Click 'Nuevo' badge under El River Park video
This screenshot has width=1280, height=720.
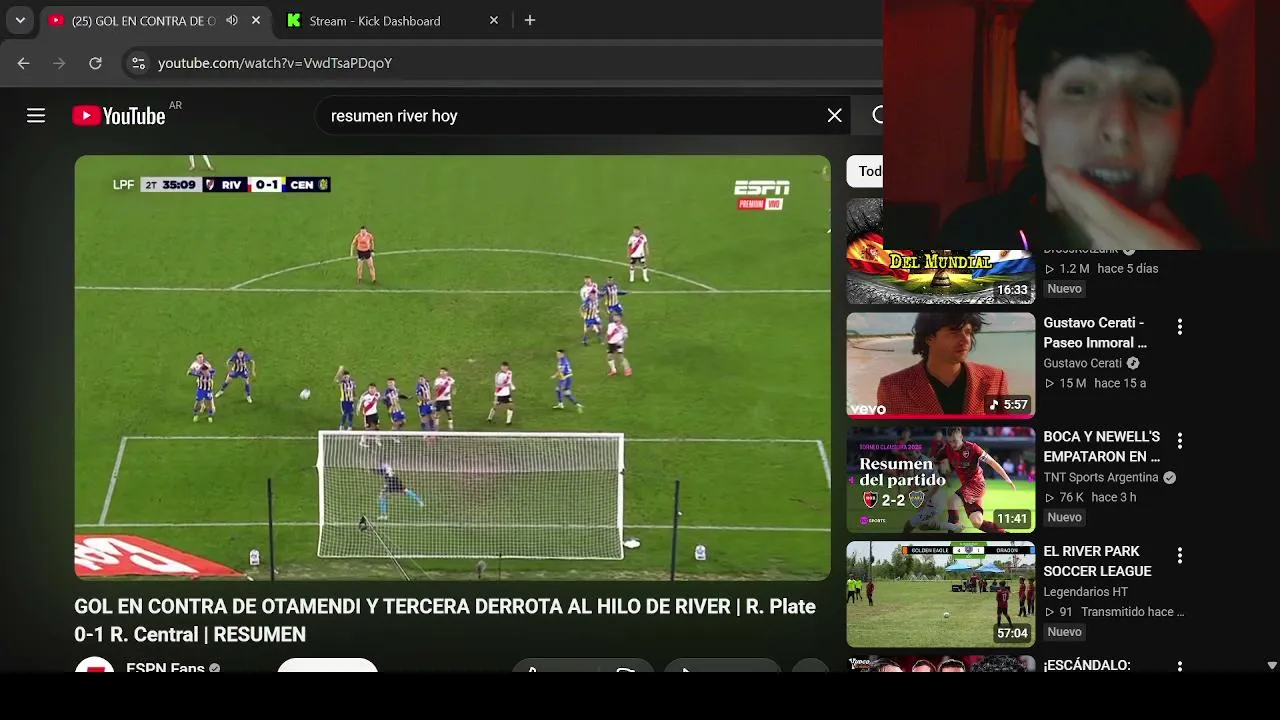pyautogui.click(x=1064, y=632)
